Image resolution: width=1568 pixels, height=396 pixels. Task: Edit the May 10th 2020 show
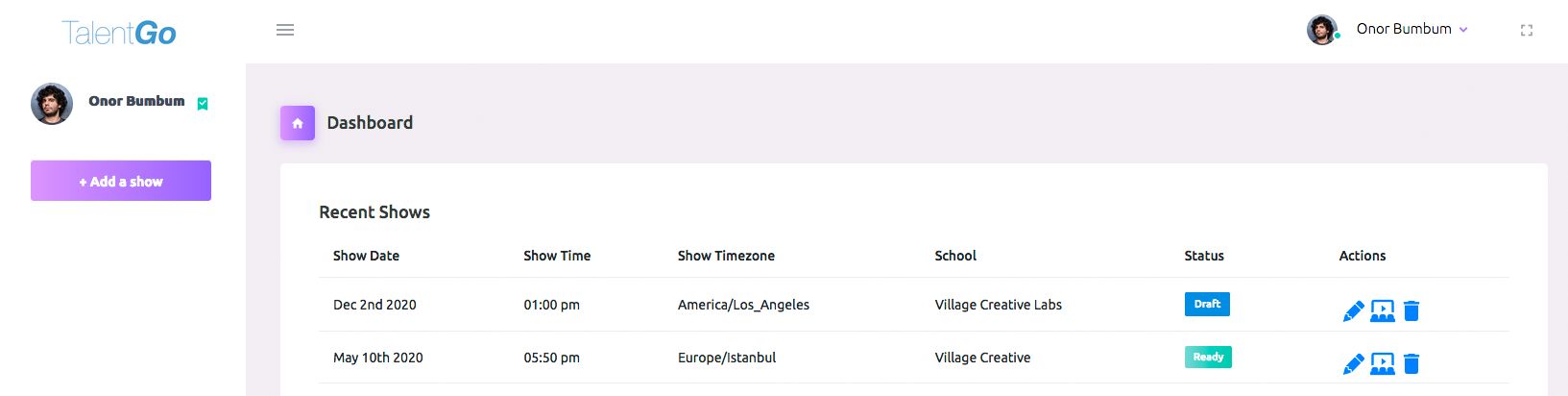coord(1353,363)
